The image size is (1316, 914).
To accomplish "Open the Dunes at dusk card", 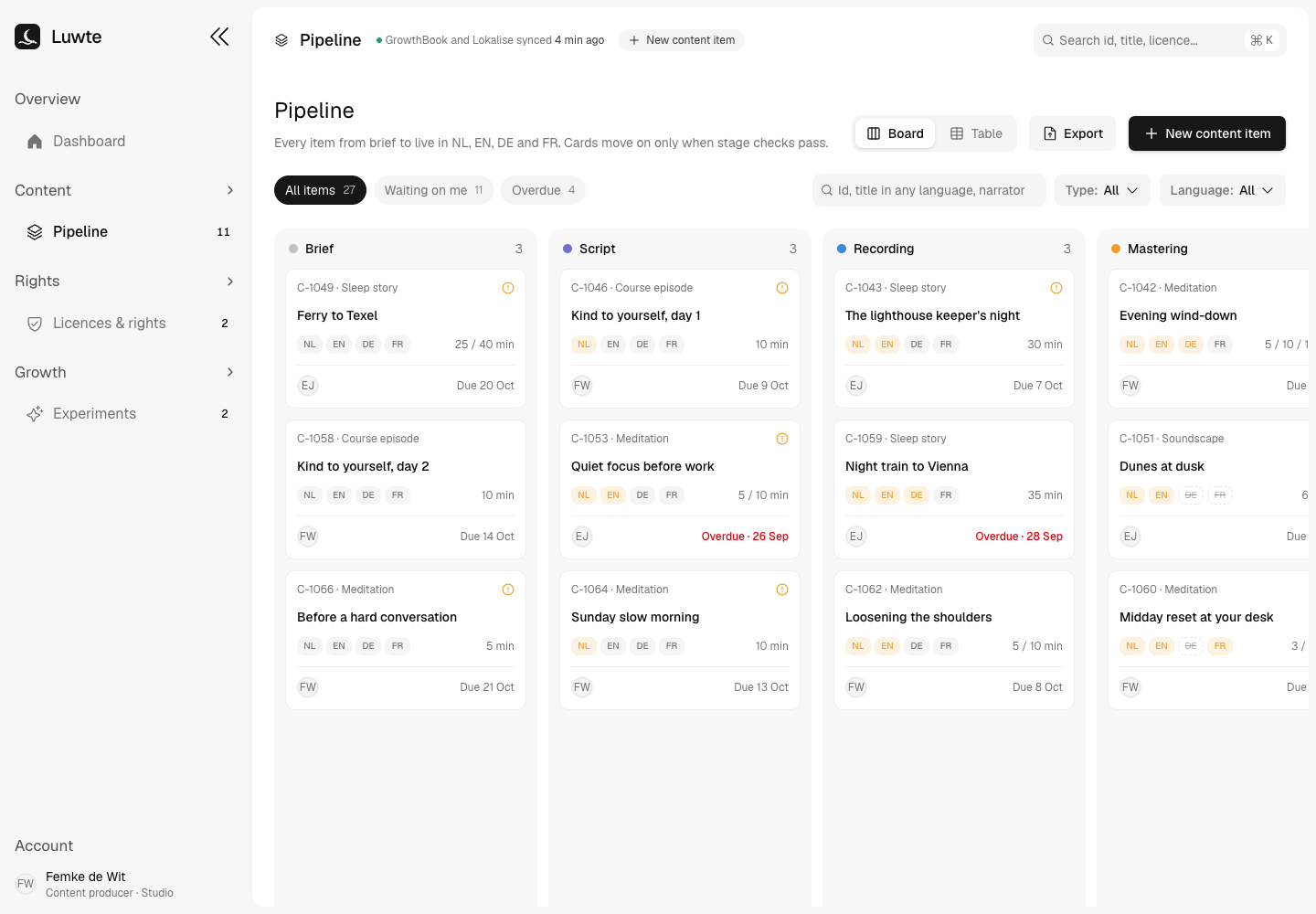I will coord(1208,489).
